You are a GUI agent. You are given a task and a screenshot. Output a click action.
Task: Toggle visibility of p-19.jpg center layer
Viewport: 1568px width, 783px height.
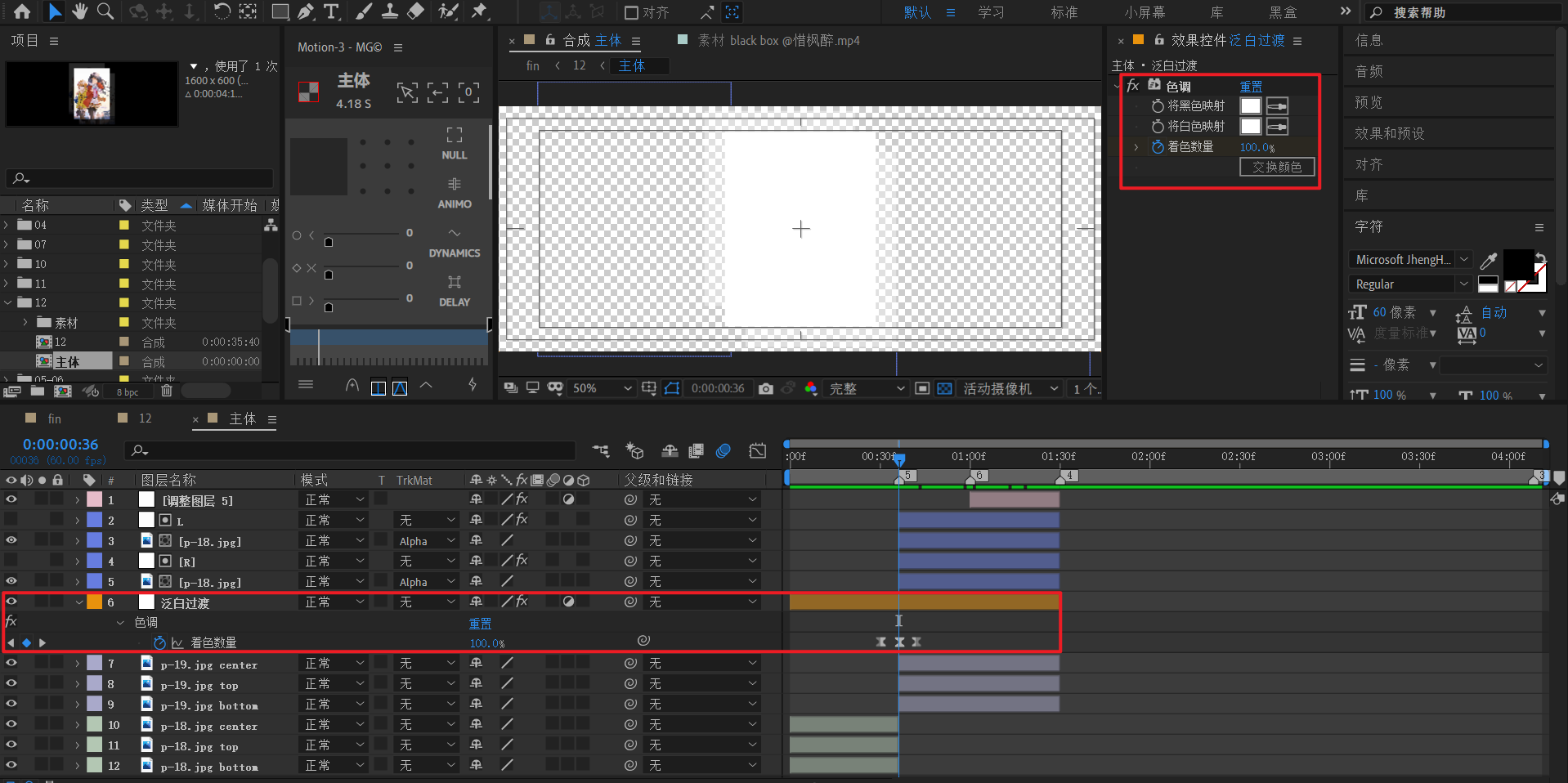(11, 663)
